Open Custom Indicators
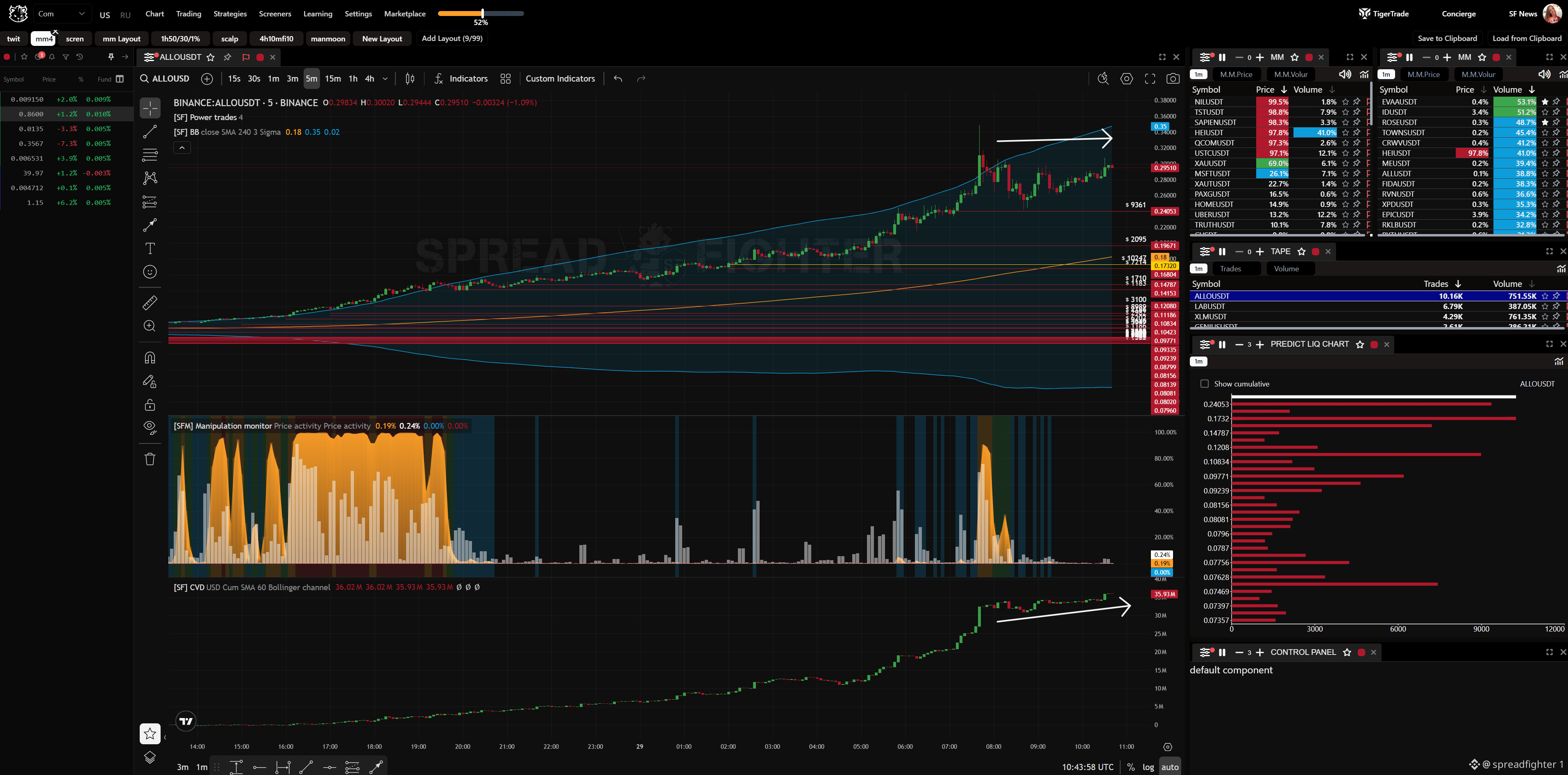 (560, 79)
